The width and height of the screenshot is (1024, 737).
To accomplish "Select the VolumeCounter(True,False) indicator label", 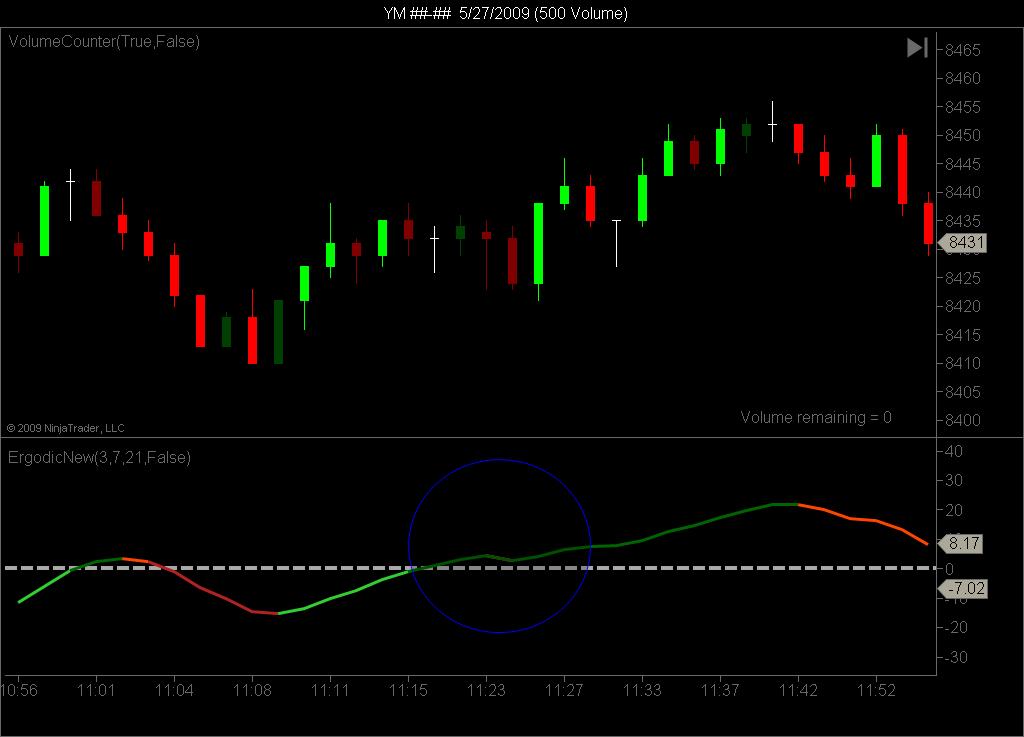I will click(x=104, y=42).
